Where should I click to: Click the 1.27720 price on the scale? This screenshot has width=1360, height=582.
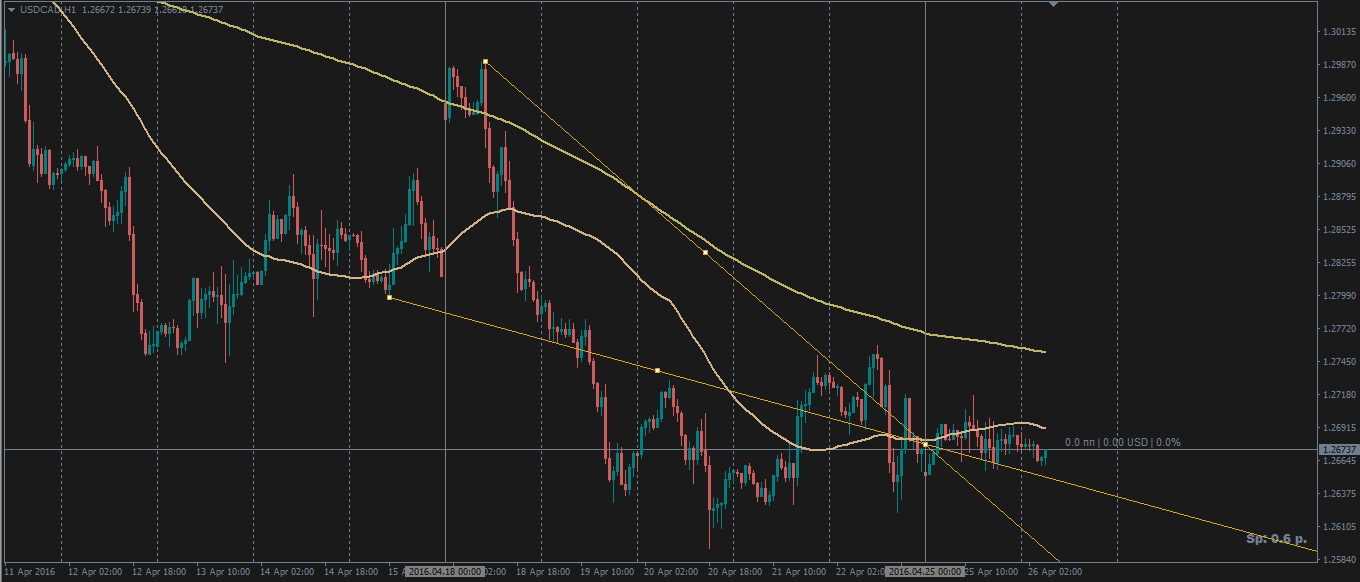1338,329
